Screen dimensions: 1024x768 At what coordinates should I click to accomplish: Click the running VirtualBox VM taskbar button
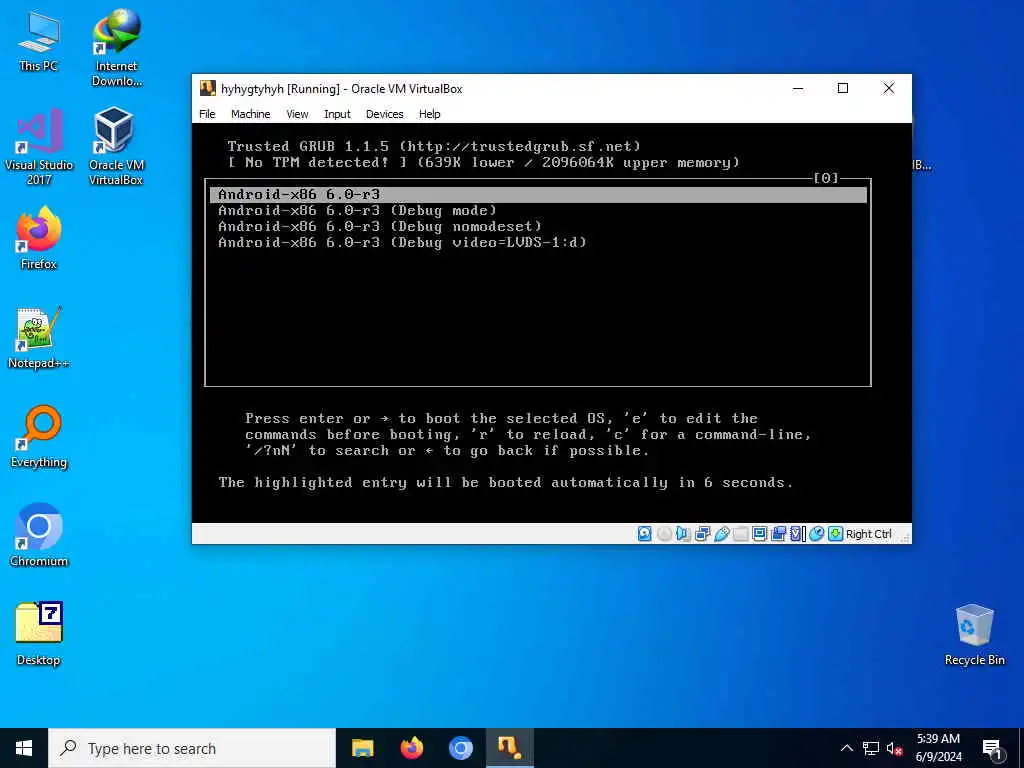click(x=510, y=748)
